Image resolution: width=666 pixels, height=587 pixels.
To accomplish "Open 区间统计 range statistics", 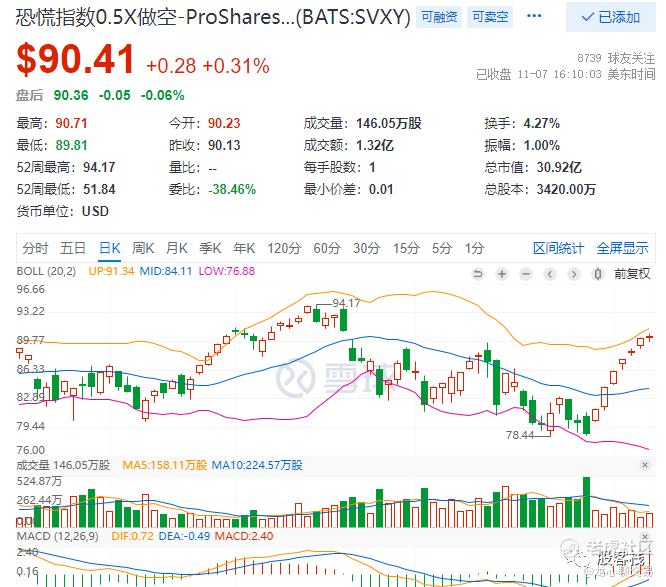I will (x=559, y=248).
